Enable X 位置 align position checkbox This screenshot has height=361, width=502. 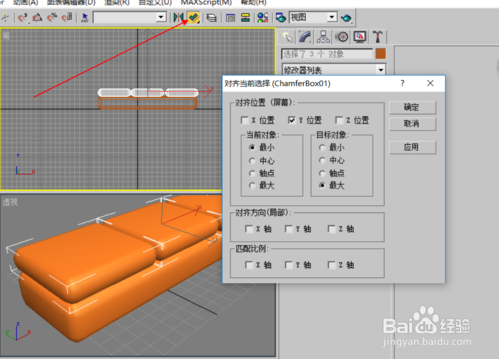(x=244, y=120)
